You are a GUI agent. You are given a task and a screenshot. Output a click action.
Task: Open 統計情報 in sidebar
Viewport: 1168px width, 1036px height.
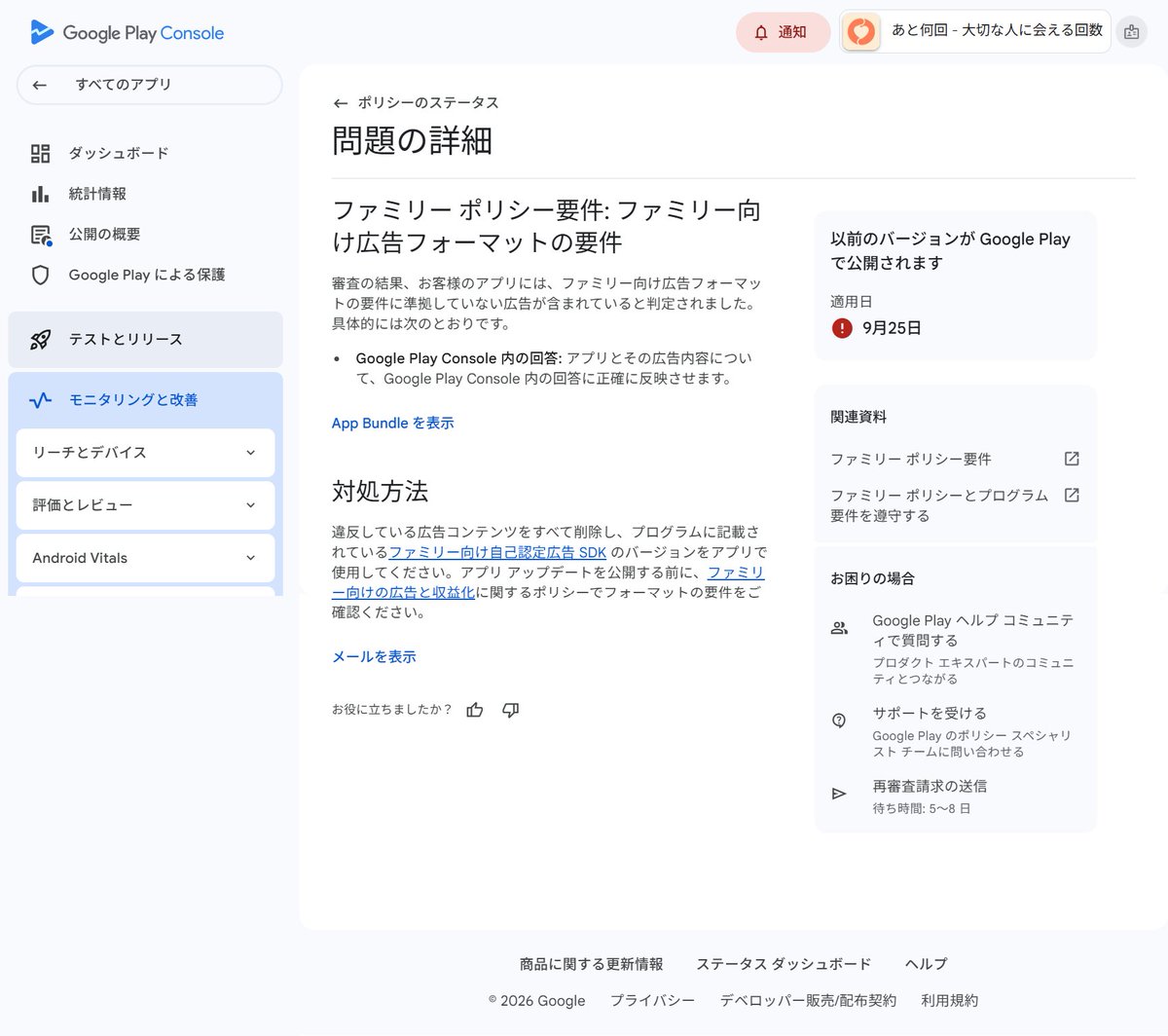(97, 194)
